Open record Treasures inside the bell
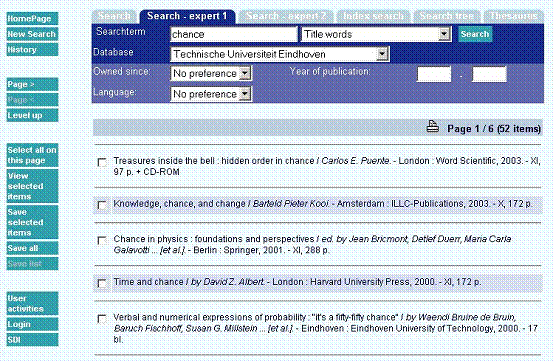Viewport: 554px width, 362px height. coord(327,166)
